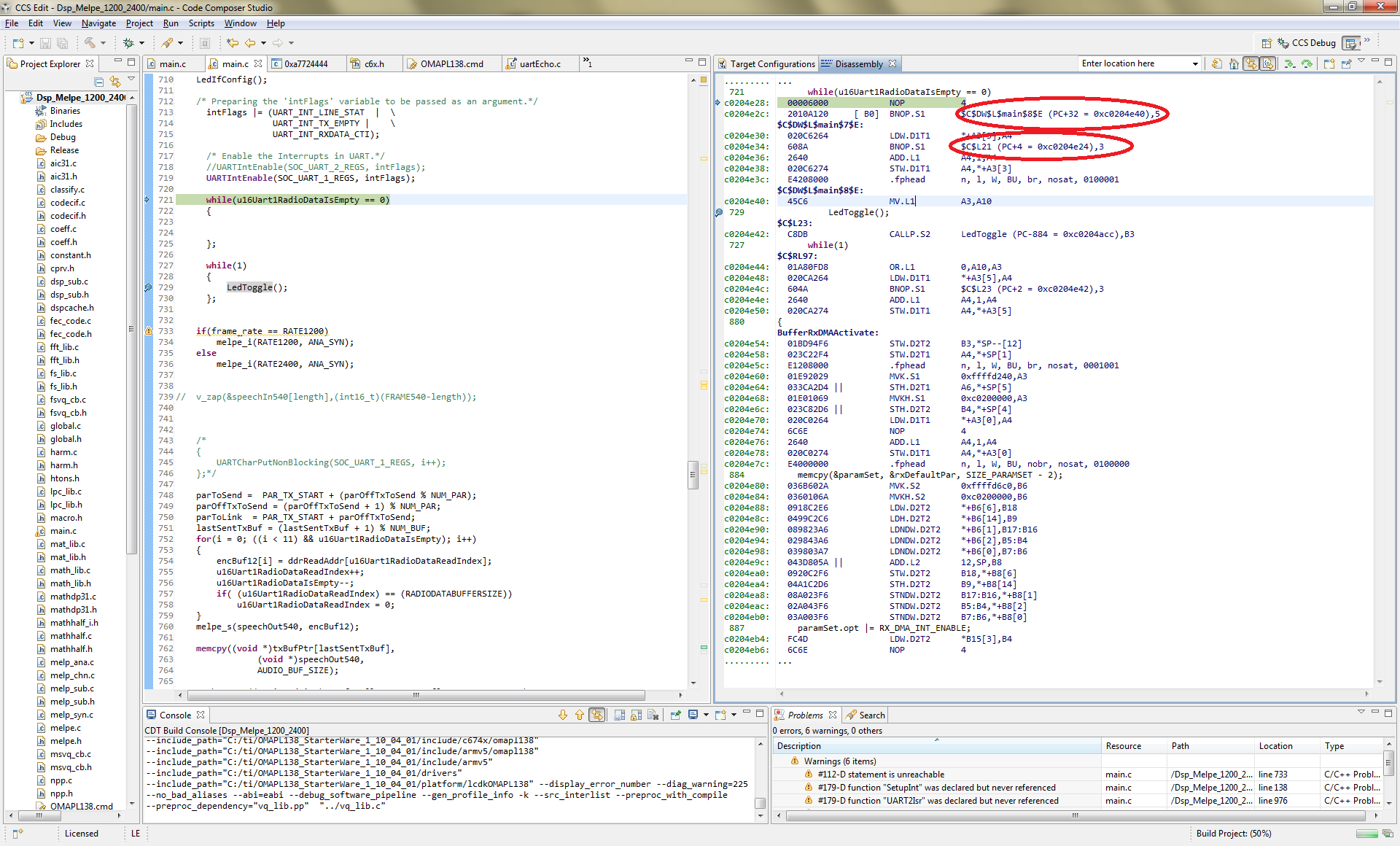Open the Search tab beside Problems
This screenshot has height=846, width=1400.
[x=871, y=715]
